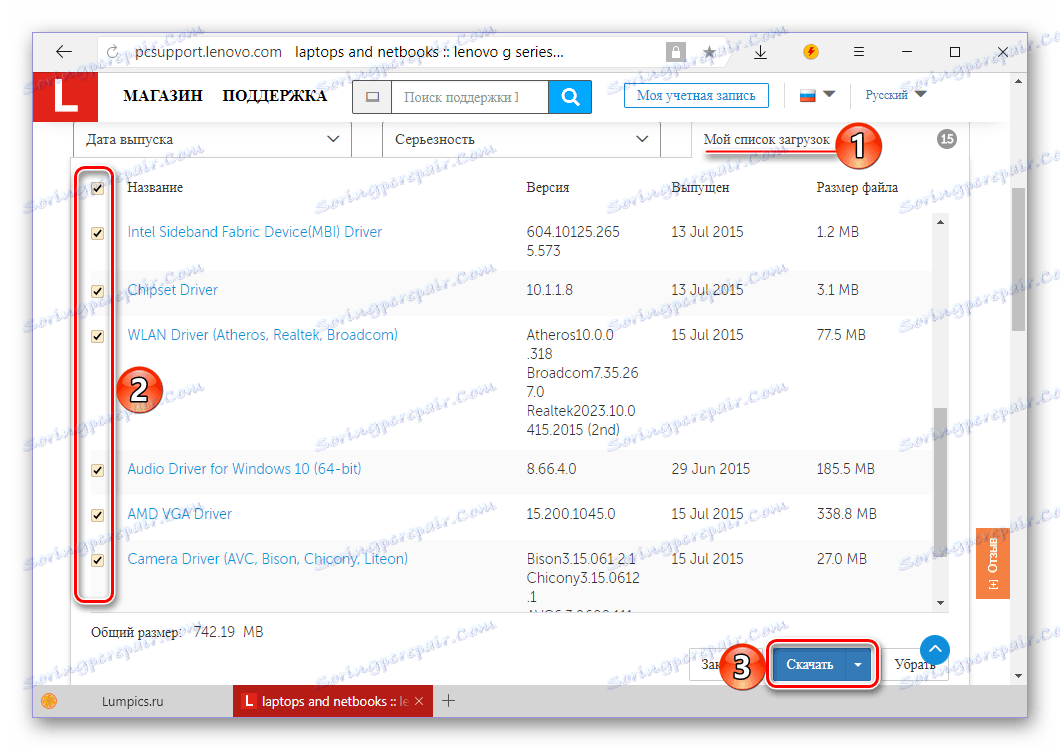Screen dimensions: 1060x750
Task: Open the Мой список загрузок tab
Action: (766, 139)
